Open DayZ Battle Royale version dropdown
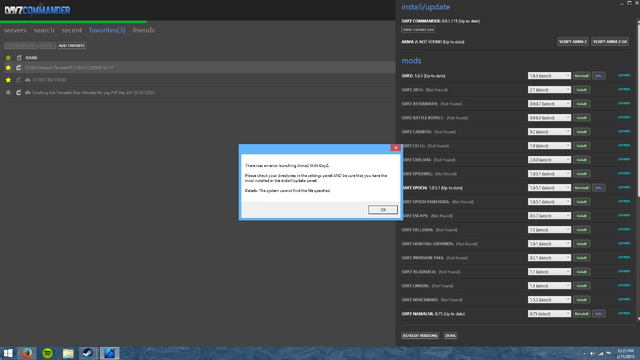The image size is (640, 360). [x=549, y=118]
